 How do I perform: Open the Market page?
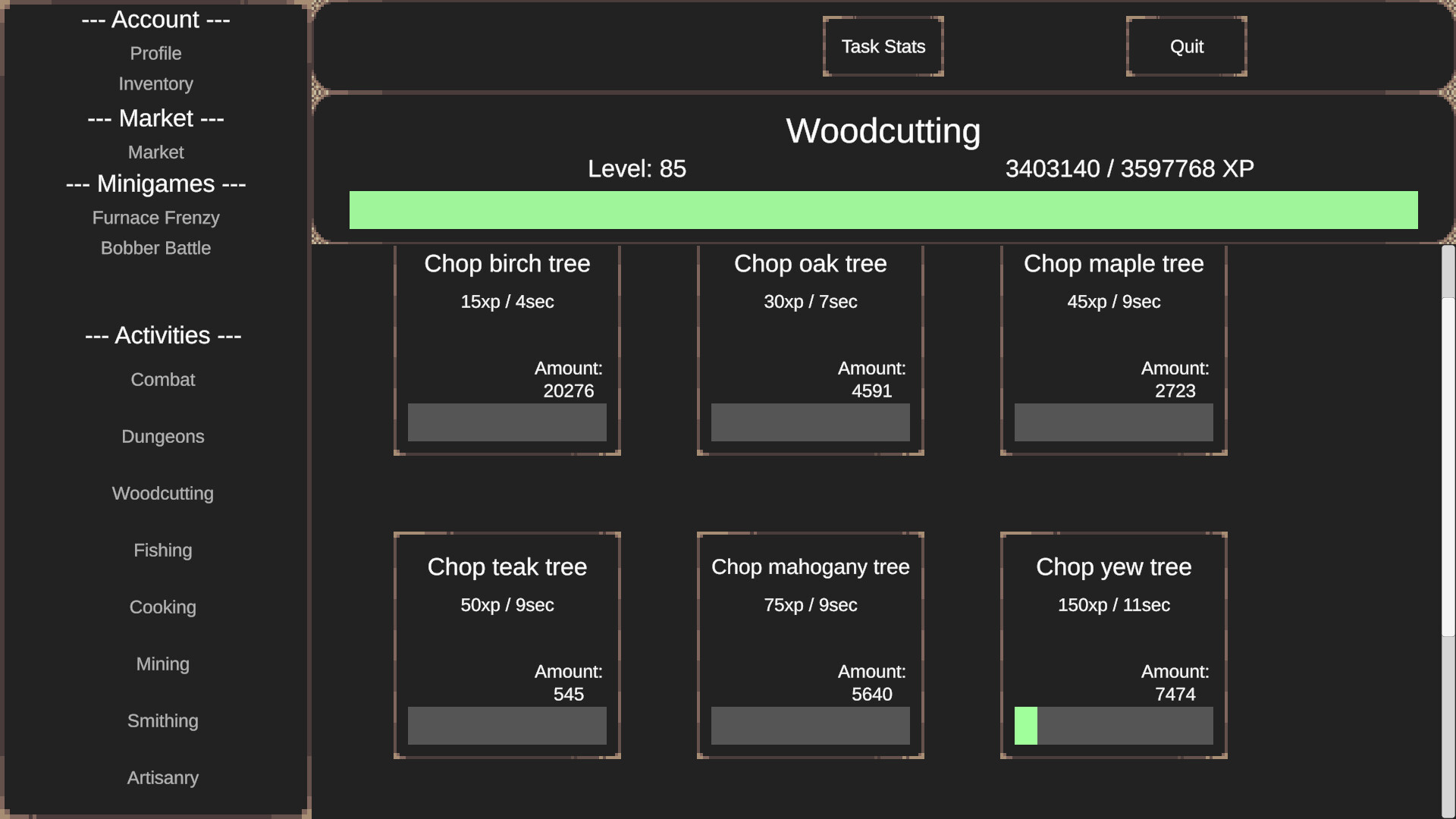pyautogui.click(x=155, y=152)
